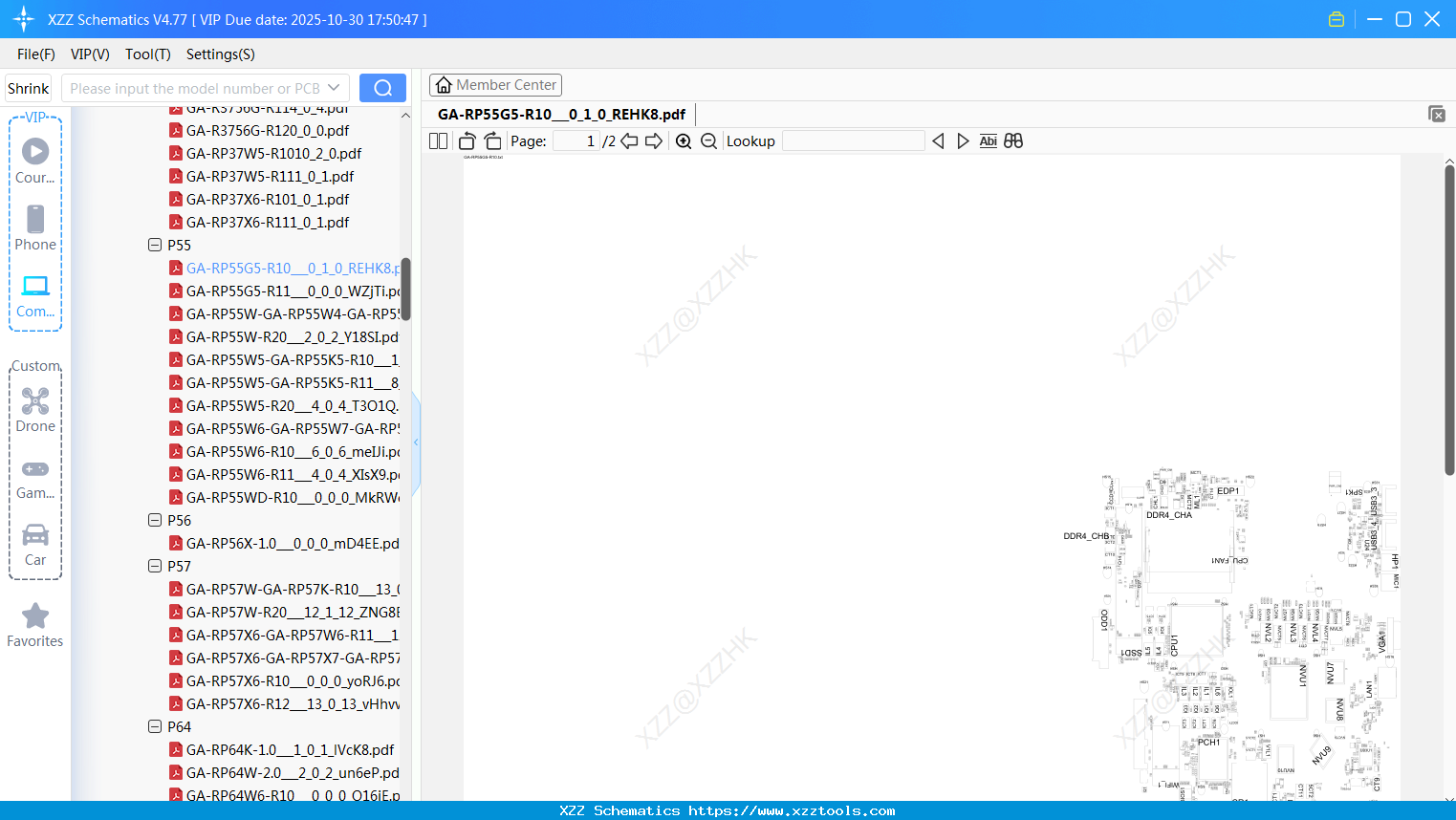Viewport: 1456px width, 820px height.
Task: Open GA-RP55W5-R20 PDF file
Action: (292, 405)
